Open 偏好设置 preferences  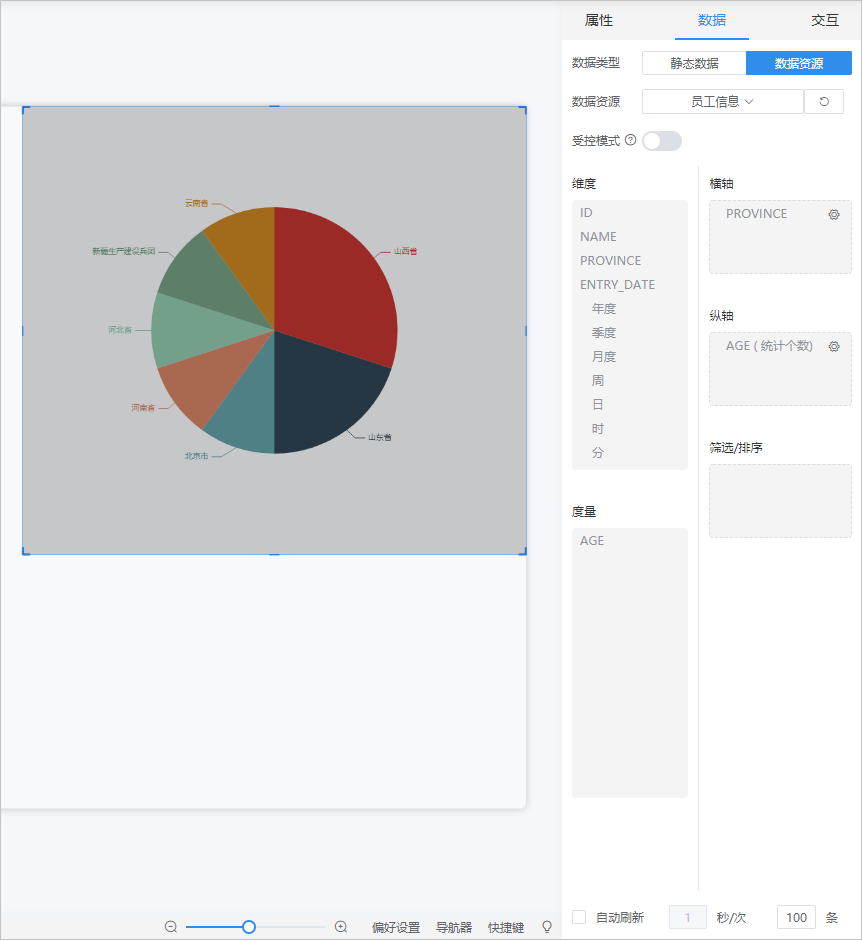click(396, 927)
